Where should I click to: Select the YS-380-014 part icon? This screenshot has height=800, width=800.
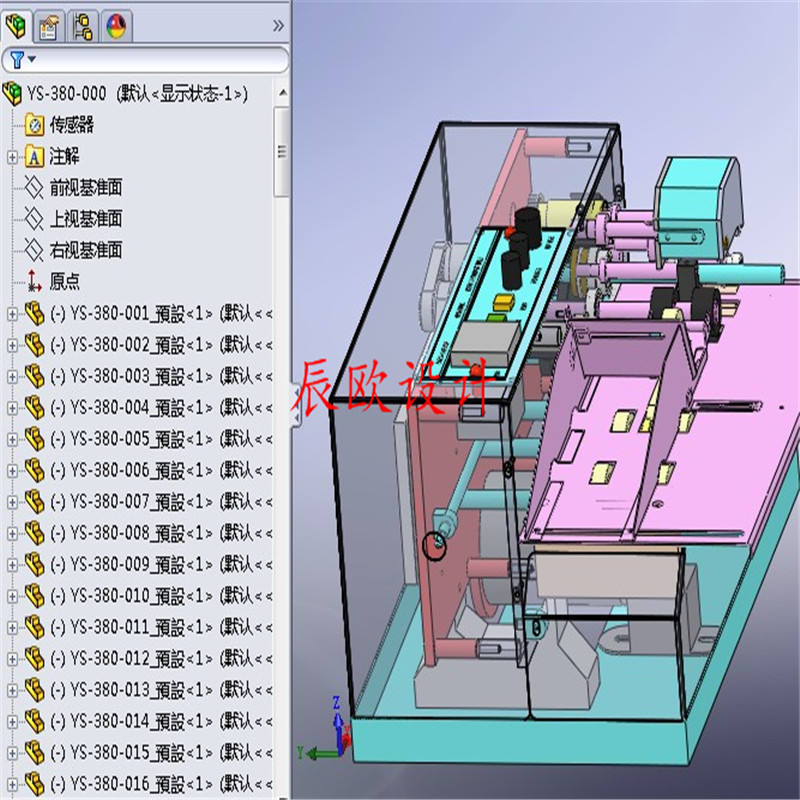34,721
